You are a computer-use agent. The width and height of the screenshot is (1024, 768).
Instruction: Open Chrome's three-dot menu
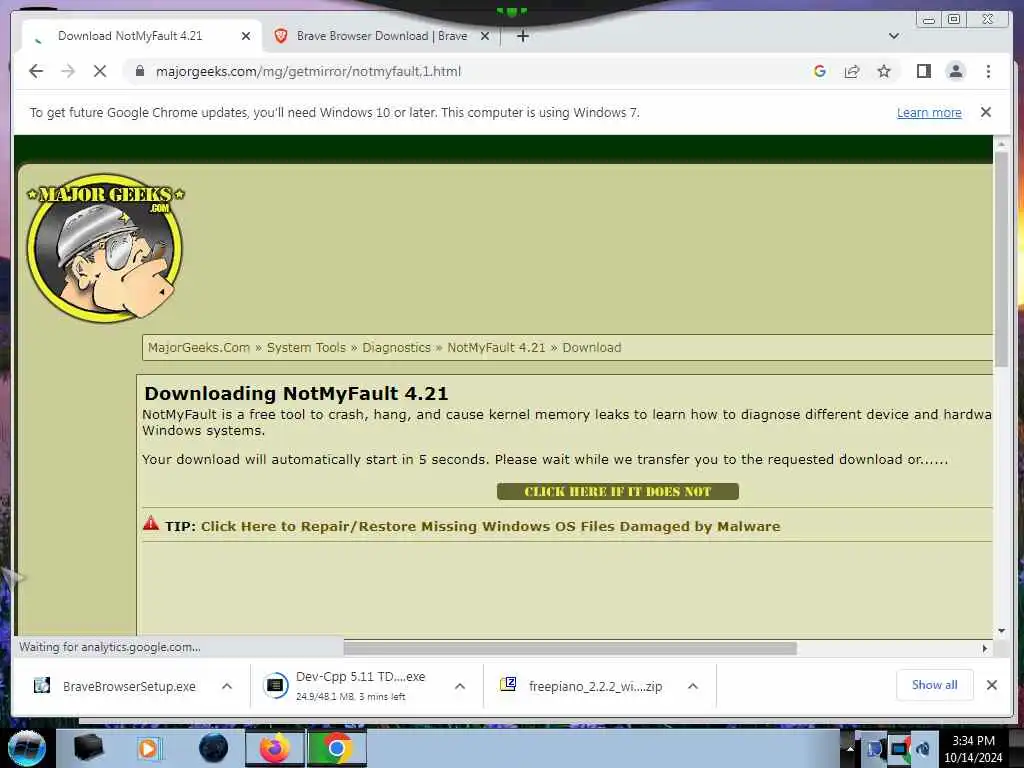[988, 71]
